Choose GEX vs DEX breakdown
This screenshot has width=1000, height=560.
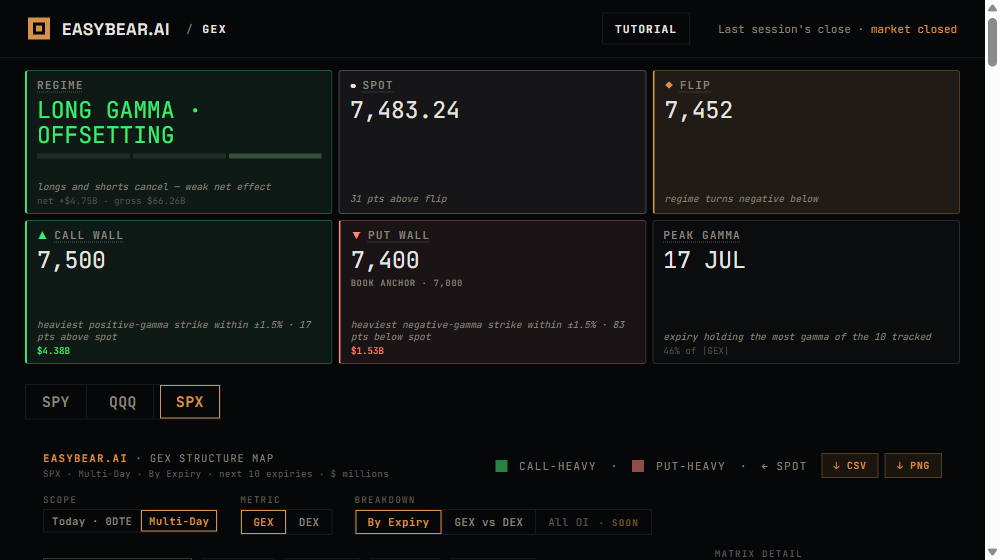tap(489, 522)
